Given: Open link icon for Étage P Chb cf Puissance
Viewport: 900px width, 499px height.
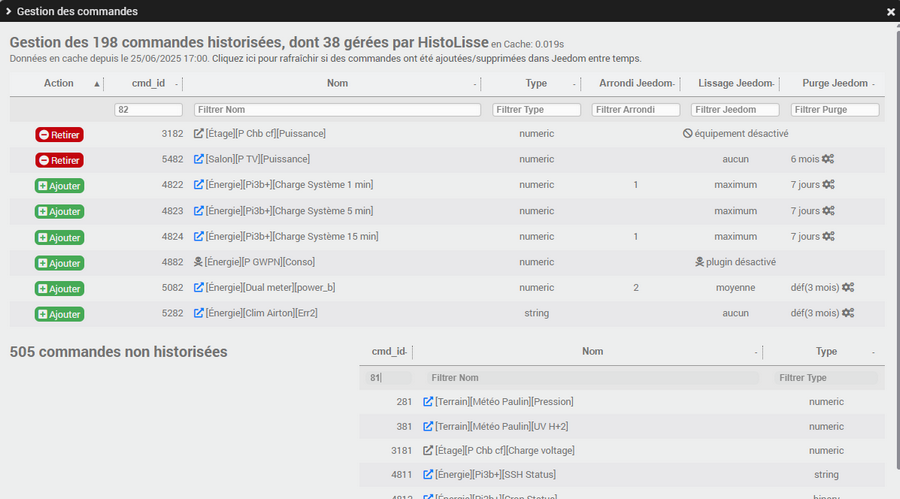Looking at the screenshot, I should [198, 133].
